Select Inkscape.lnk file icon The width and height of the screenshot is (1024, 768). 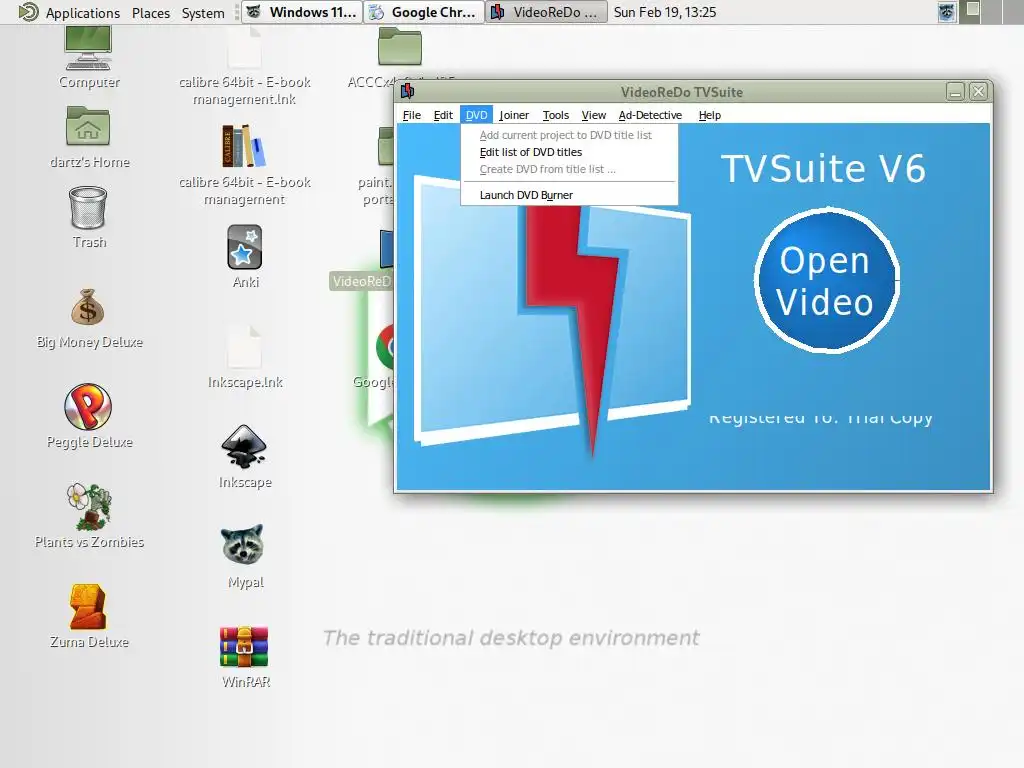tap(244, 347)
